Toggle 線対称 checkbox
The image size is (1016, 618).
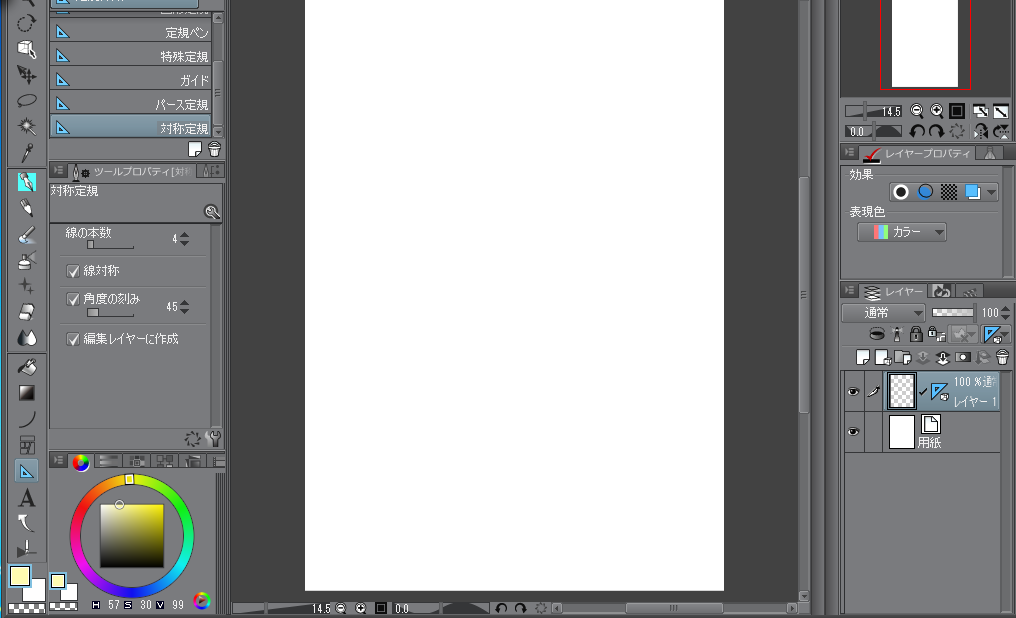tap(73, 271)
